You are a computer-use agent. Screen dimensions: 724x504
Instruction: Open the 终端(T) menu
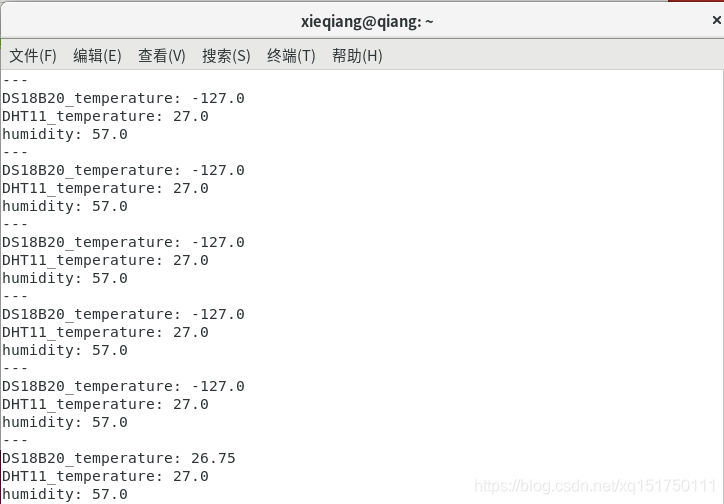[x=291, y=56]
